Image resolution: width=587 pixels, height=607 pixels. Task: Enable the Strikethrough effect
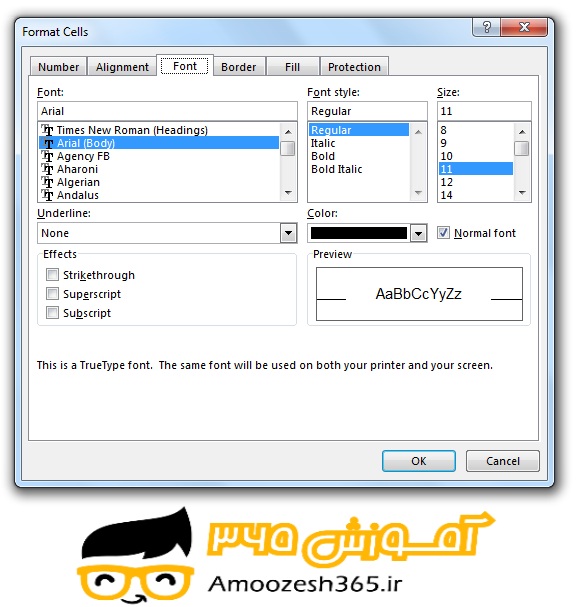click(x=52, y=274)
